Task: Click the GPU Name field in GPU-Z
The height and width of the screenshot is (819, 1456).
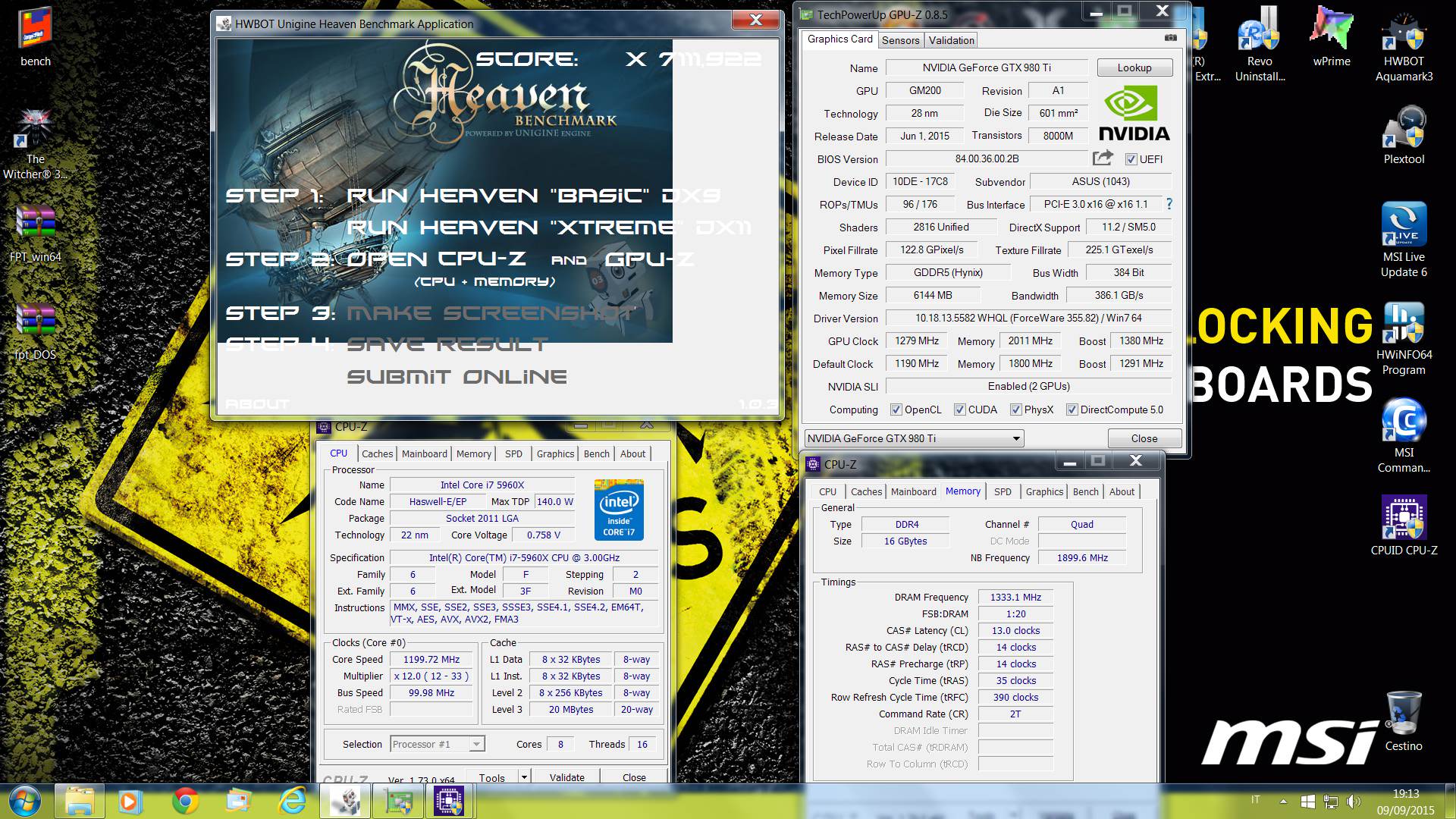Action: [x=987, y=67]
